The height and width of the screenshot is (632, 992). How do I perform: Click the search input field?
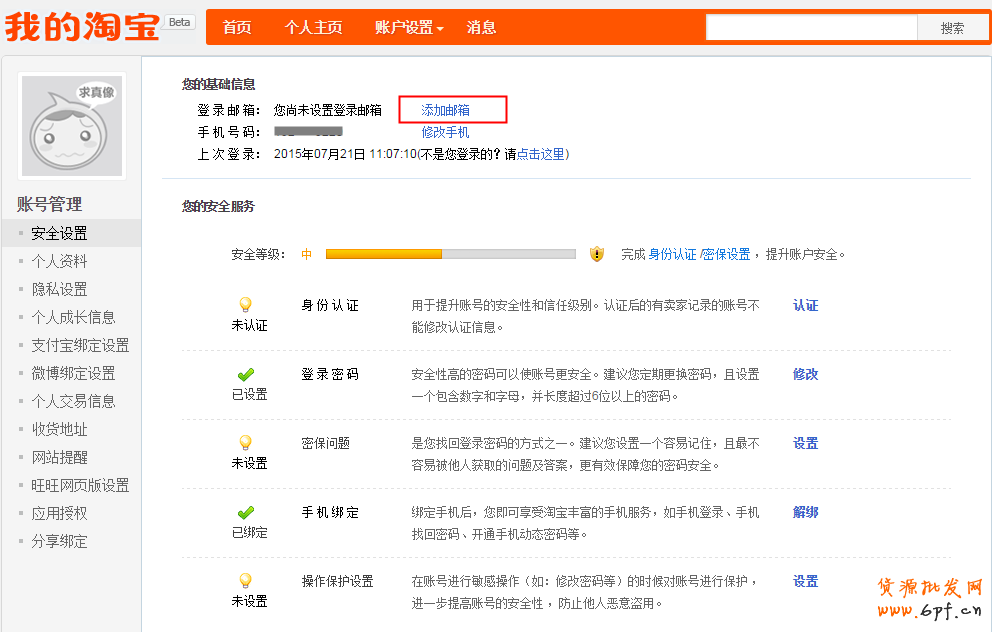(812, 28)
